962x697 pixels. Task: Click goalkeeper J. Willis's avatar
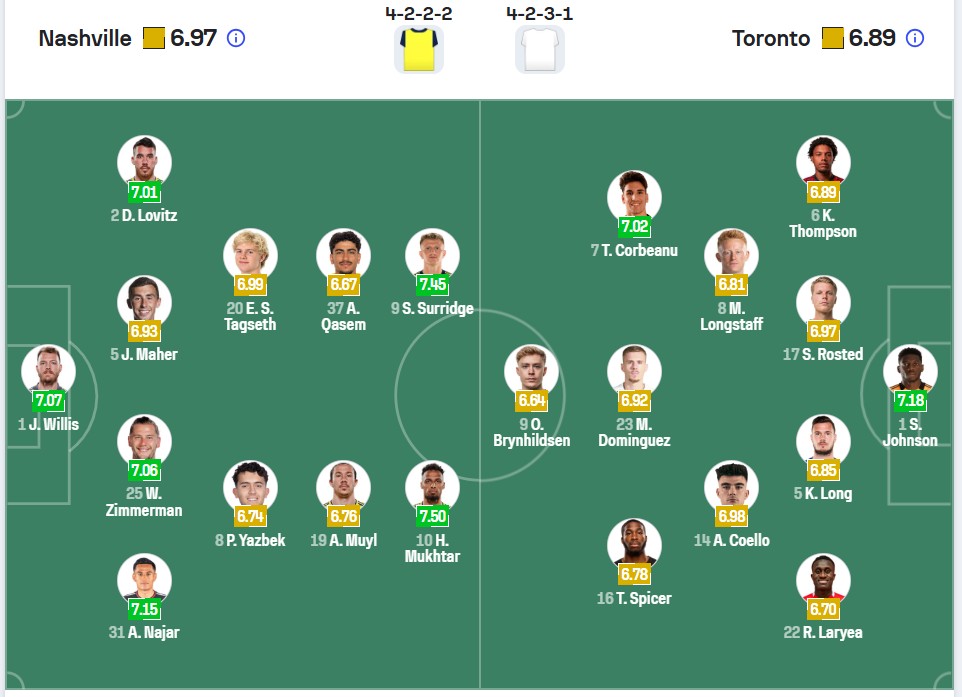48,372
